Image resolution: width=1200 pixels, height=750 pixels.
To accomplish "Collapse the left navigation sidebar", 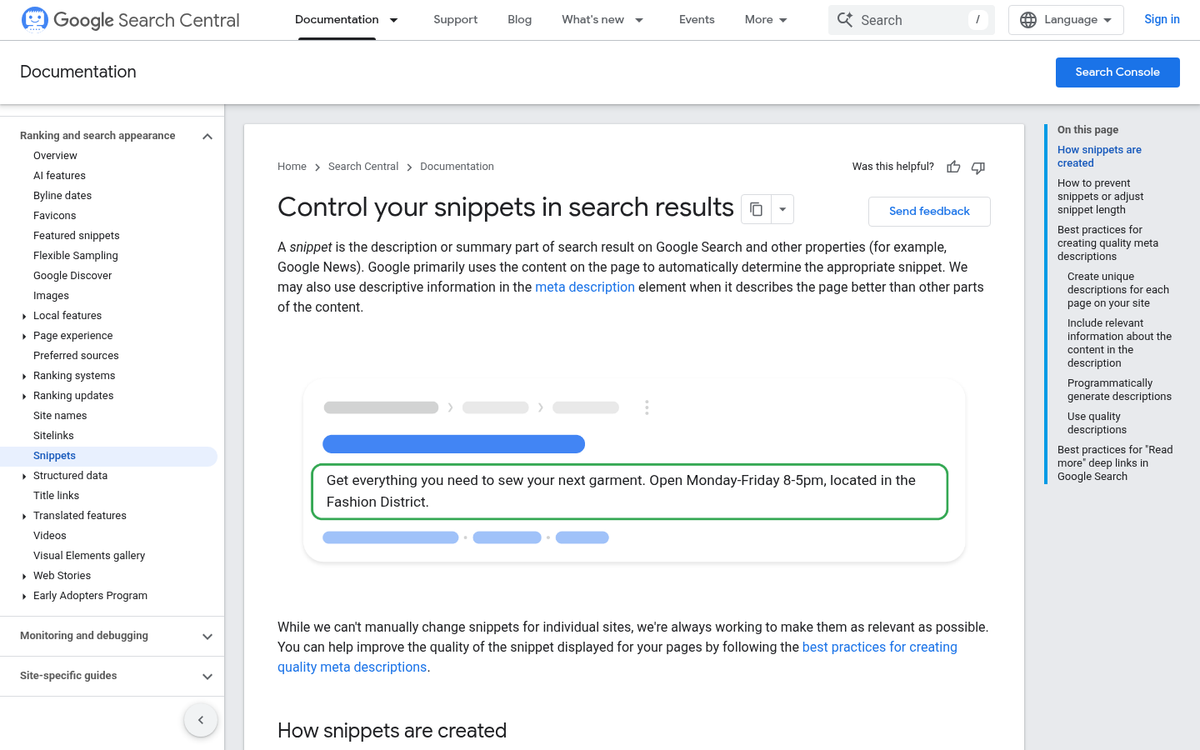I will (x=200, y=719).
